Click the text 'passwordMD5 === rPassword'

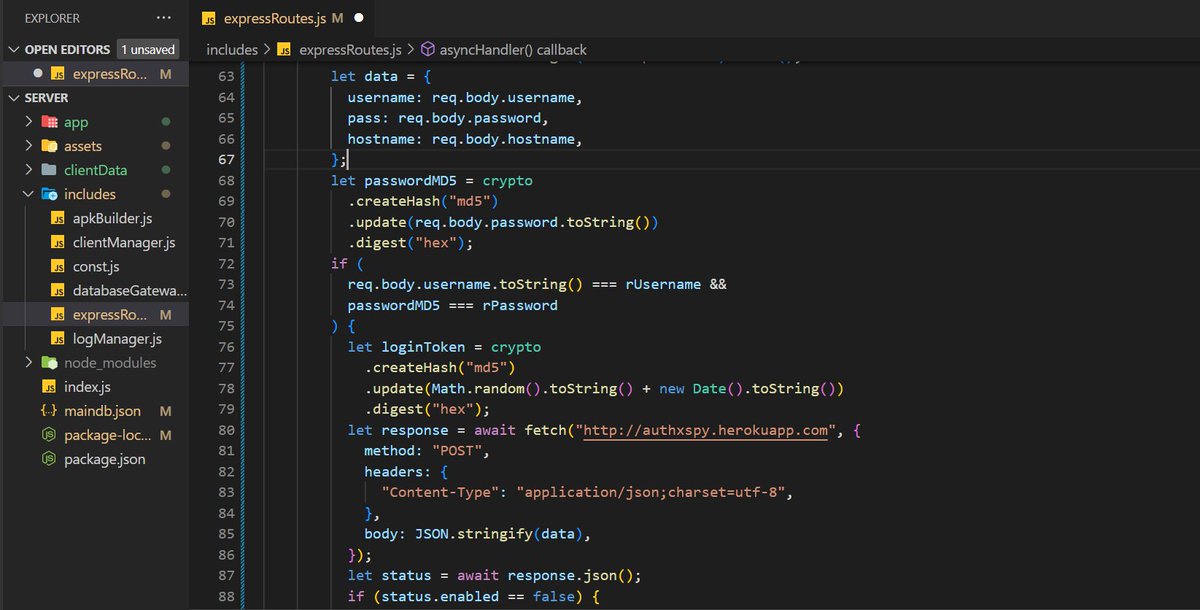452,305
